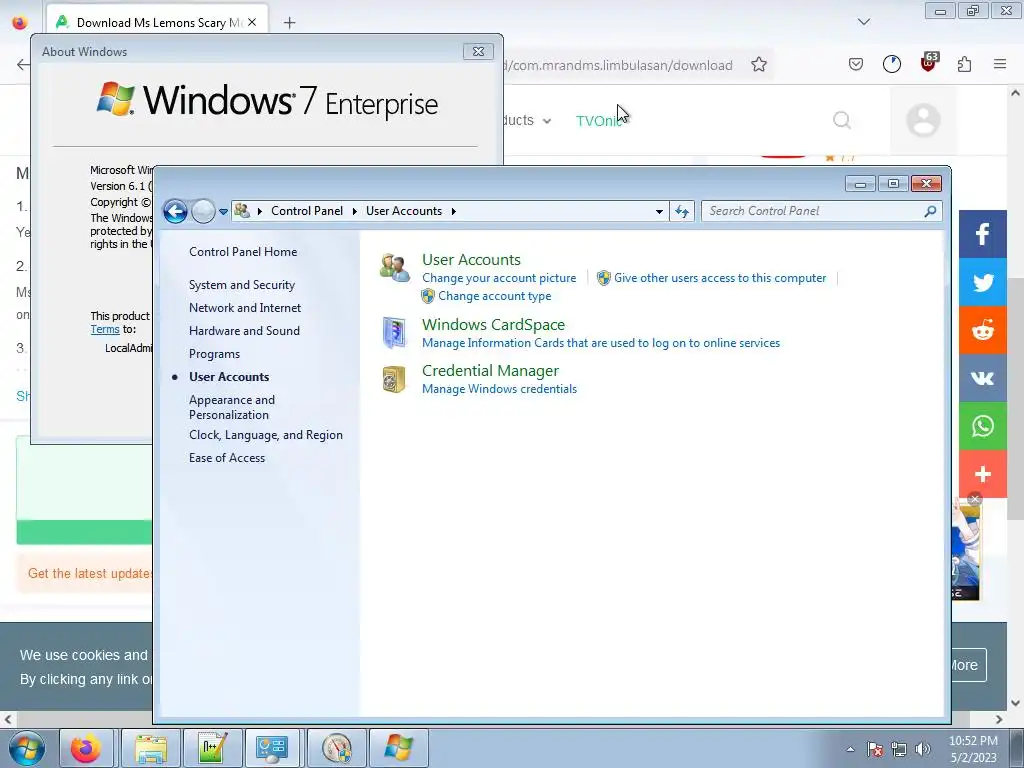The image size is (1024, 768).
Task: Click Change account type link
Action: click(x=494, y=296)
